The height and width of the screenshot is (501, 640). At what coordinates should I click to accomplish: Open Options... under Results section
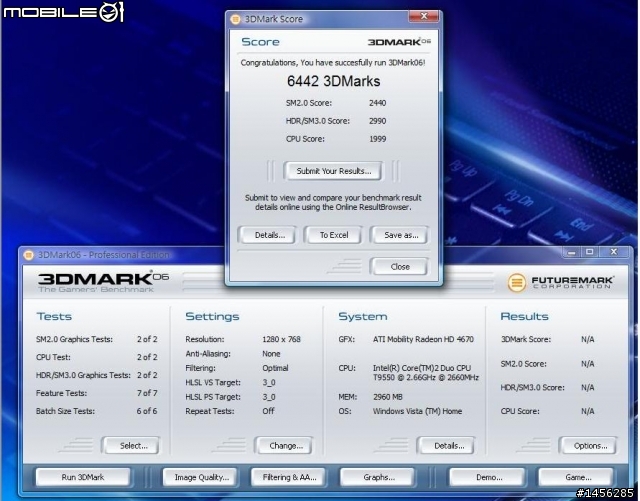point(588,445)
